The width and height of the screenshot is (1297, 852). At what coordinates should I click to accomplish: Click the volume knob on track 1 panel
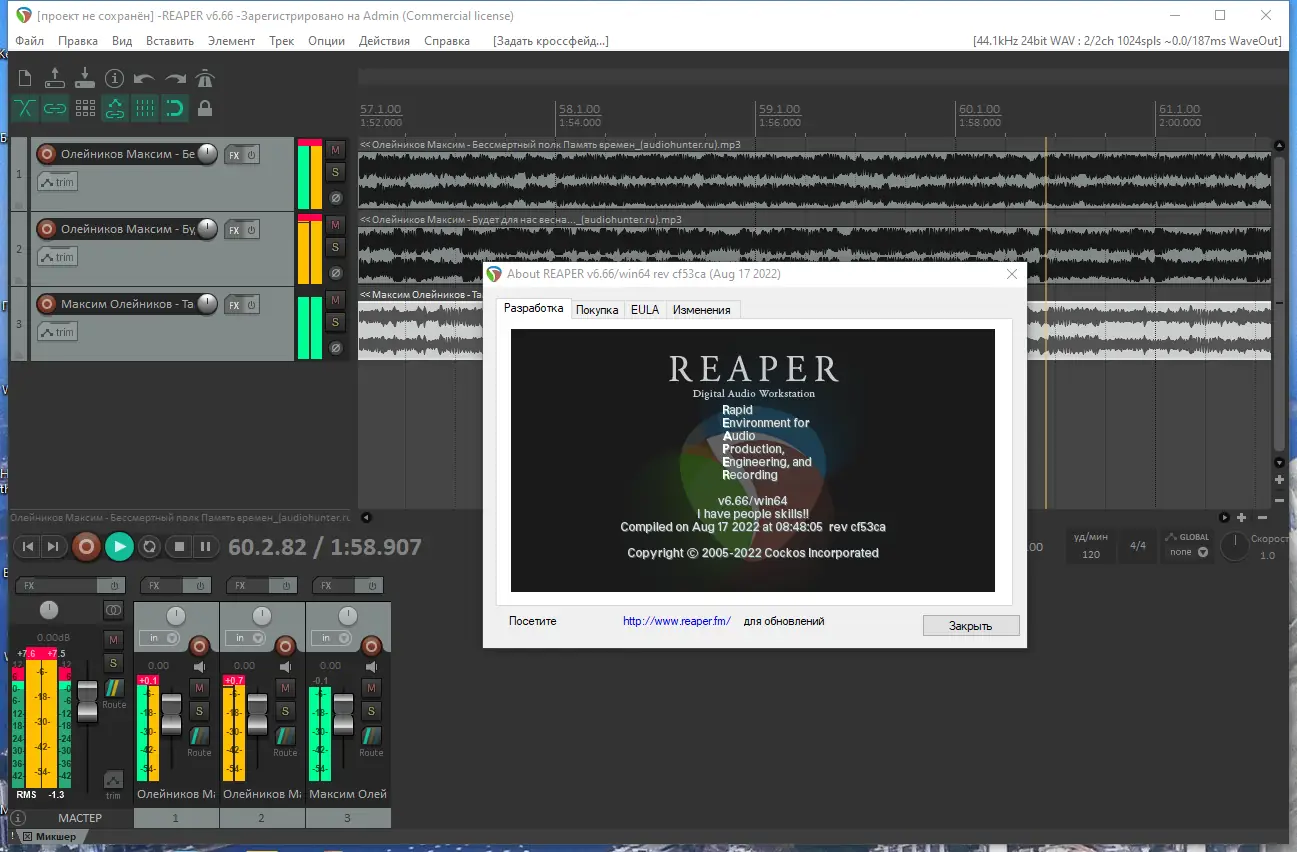pyautogui.click(x=207, y=154)
